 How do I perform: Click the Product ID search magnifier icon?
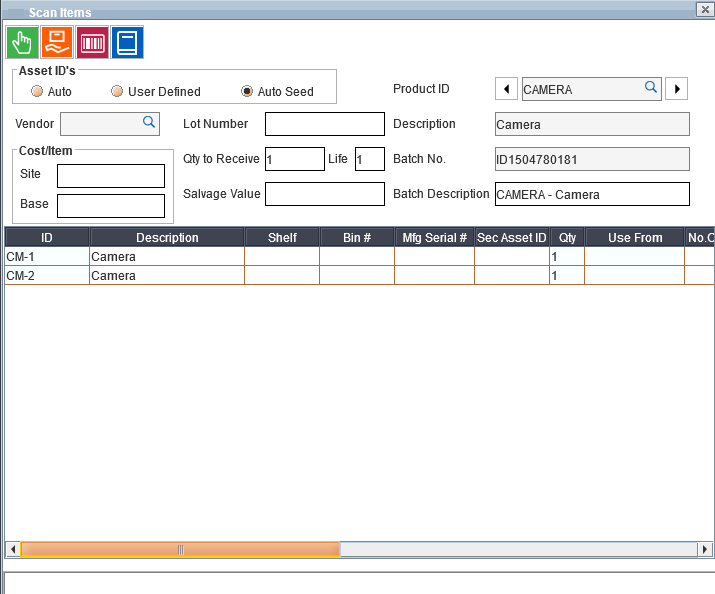(x=651, y=88)
